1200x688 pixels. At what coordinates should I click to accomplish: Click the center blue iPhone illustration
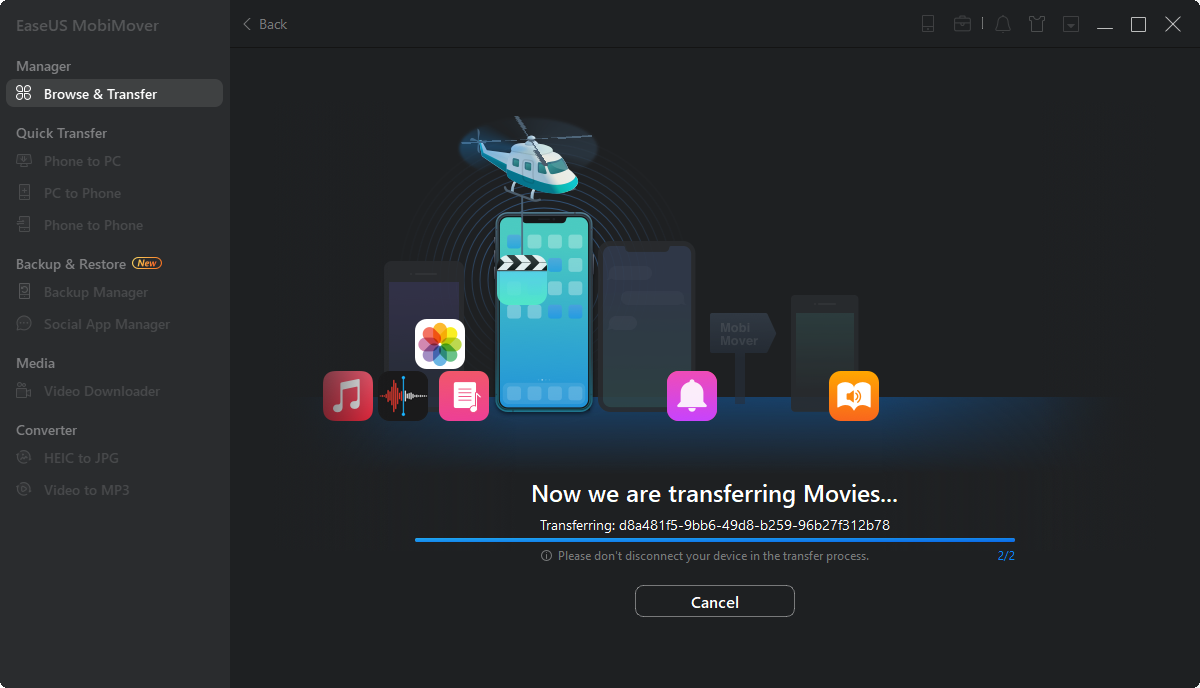coord(545,312)
